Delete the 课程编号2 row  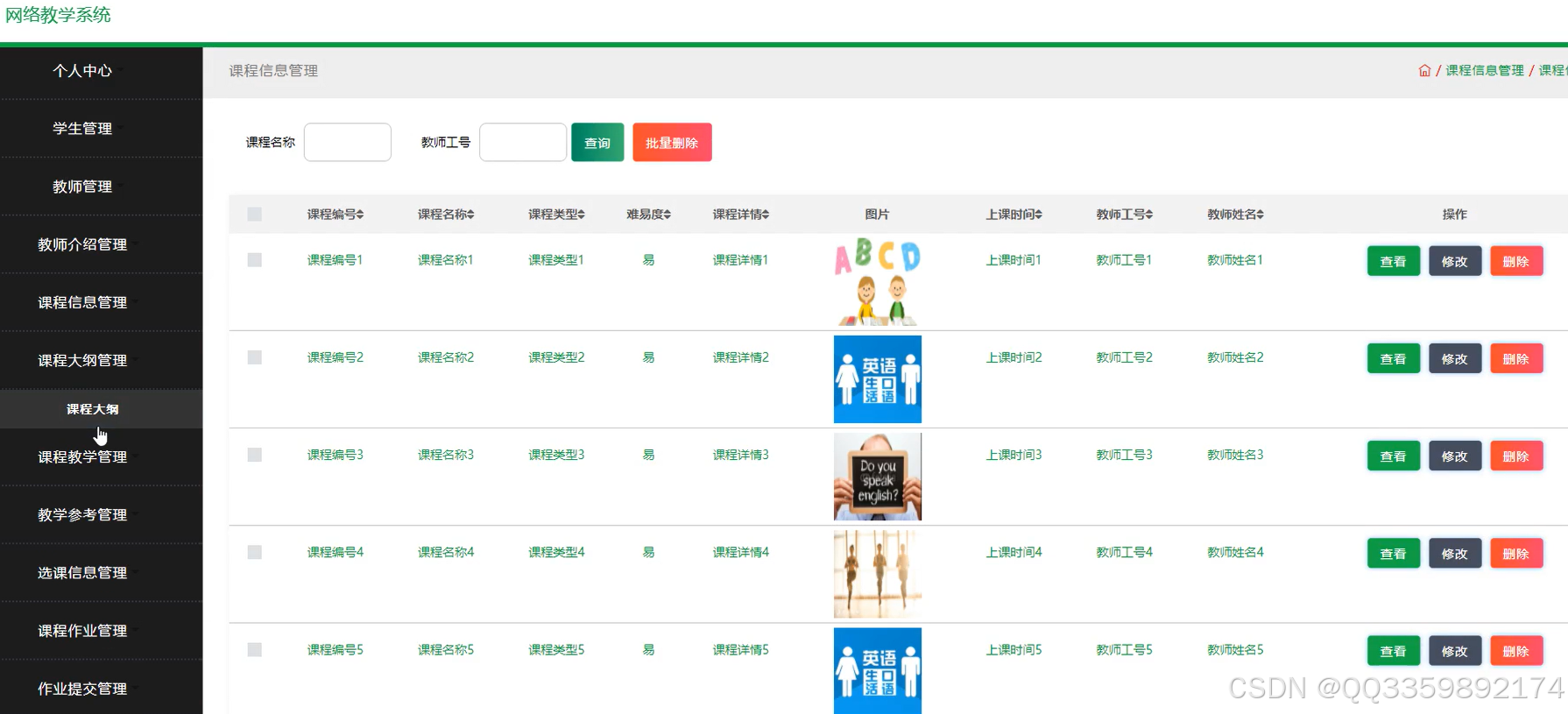[x=1515, y=358]
